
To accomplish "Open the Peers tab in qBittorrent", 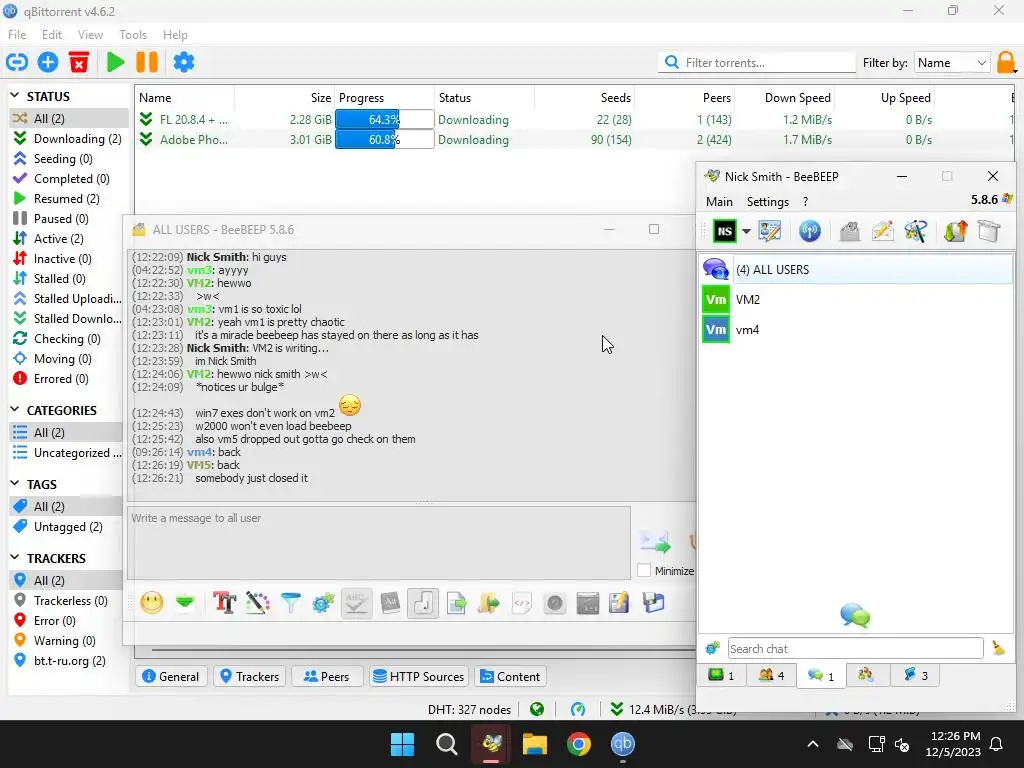I will pyautogui.click(x=327, y=677).
